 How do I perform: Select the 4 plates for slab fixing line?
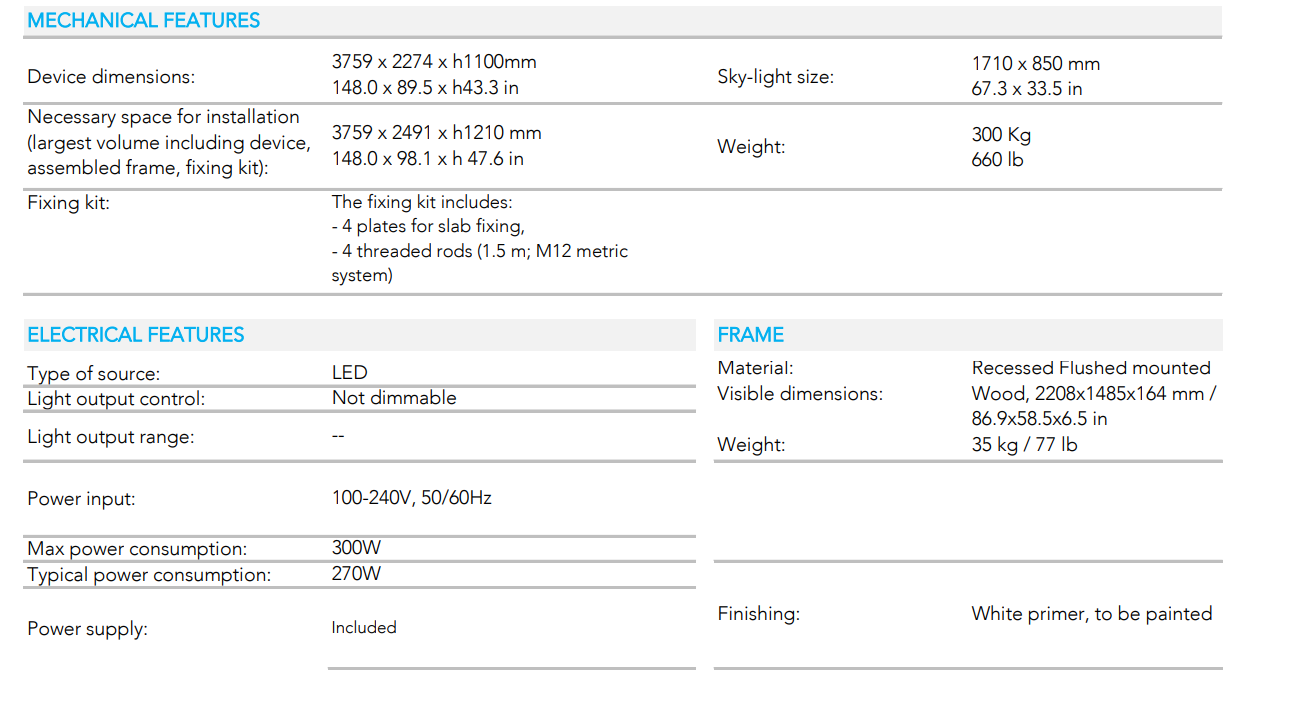[x=428, y=226]
